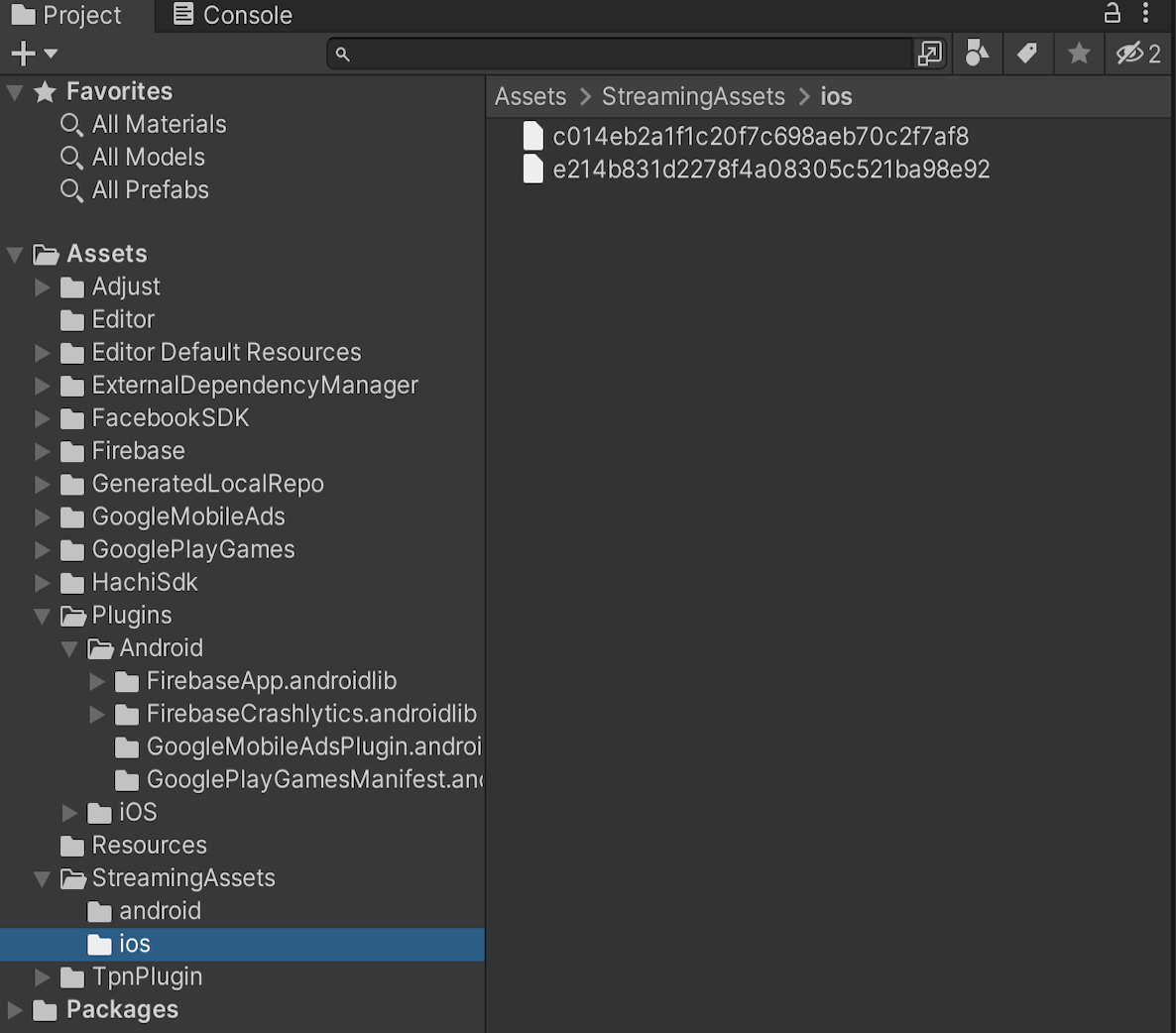Expand the ExternalDependencyManager folder
The image size is (1176, 1033).
click(x=42, y=386)
